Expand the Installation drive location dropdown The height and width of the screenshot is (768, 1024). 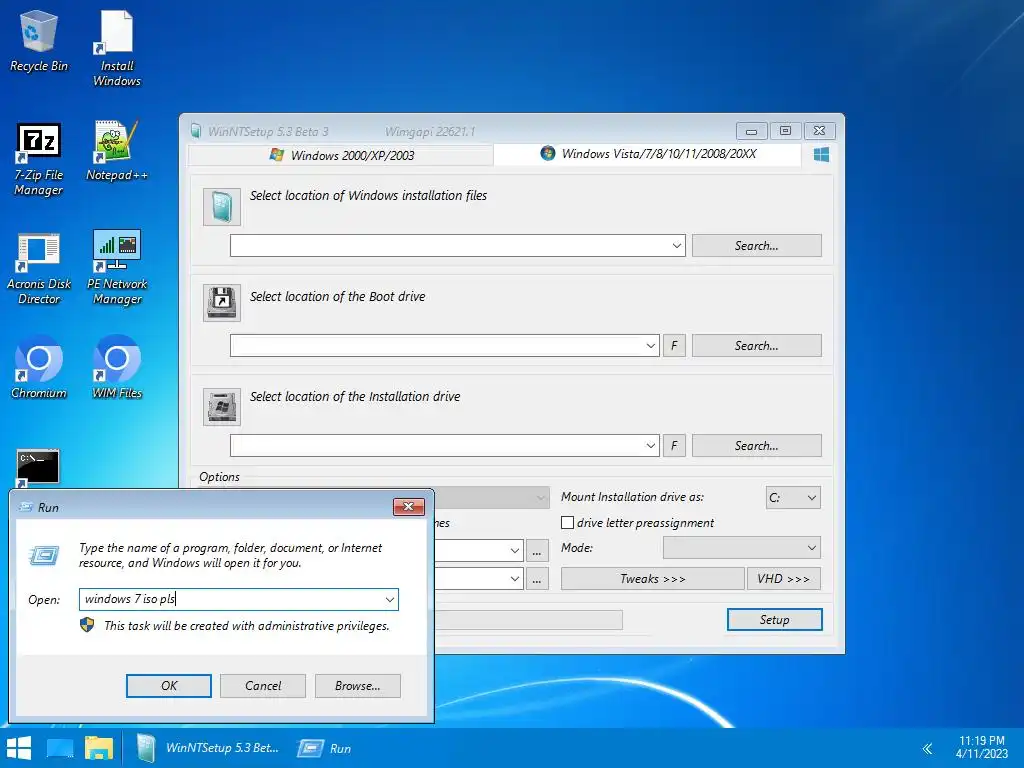(x=650, y=445)
